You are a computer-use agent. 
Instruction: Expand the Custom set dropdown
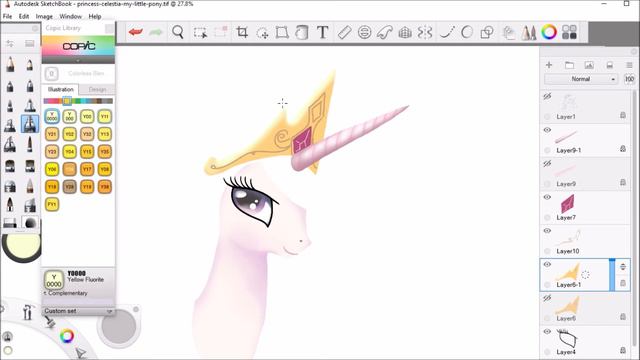(x=78, y=311)
